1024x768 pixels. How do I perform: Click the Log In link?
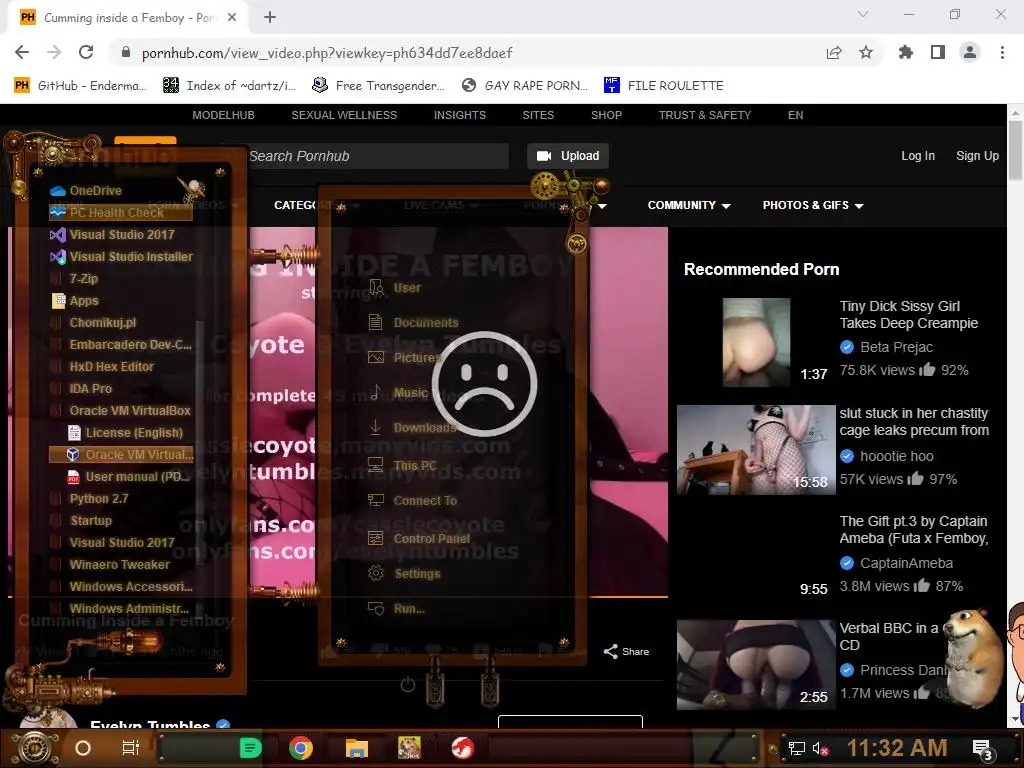click(918, 155)
